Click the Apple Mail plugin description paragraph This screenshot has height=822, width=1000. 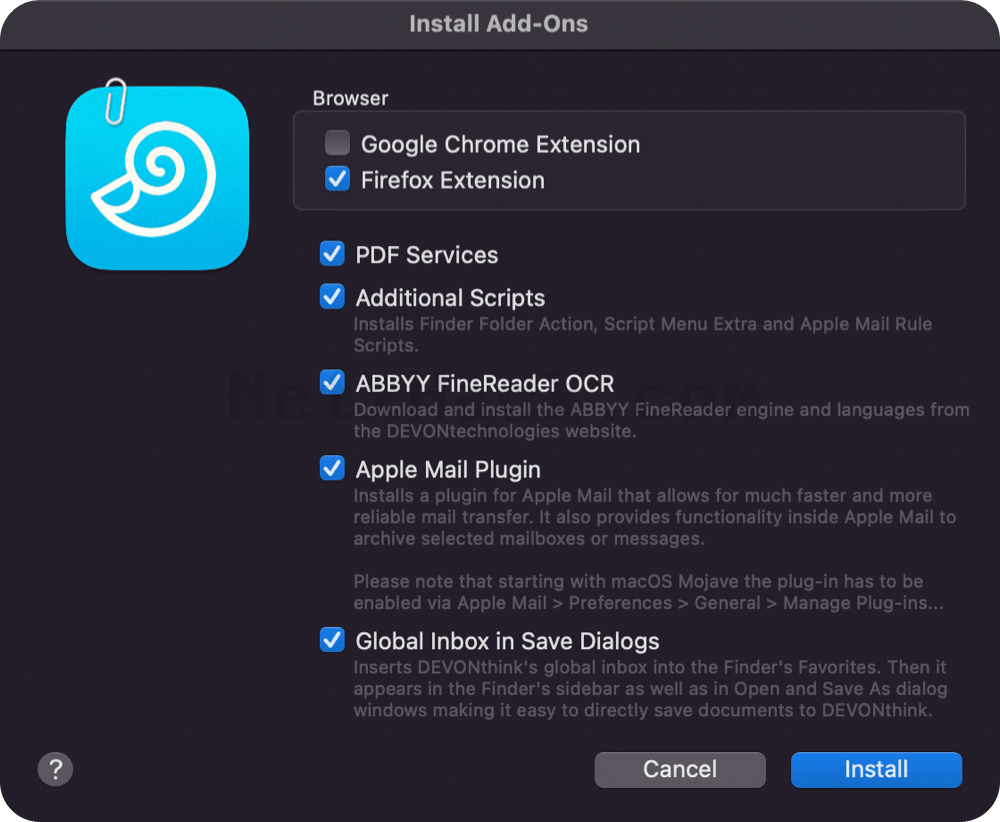click(x=655, y=517)
